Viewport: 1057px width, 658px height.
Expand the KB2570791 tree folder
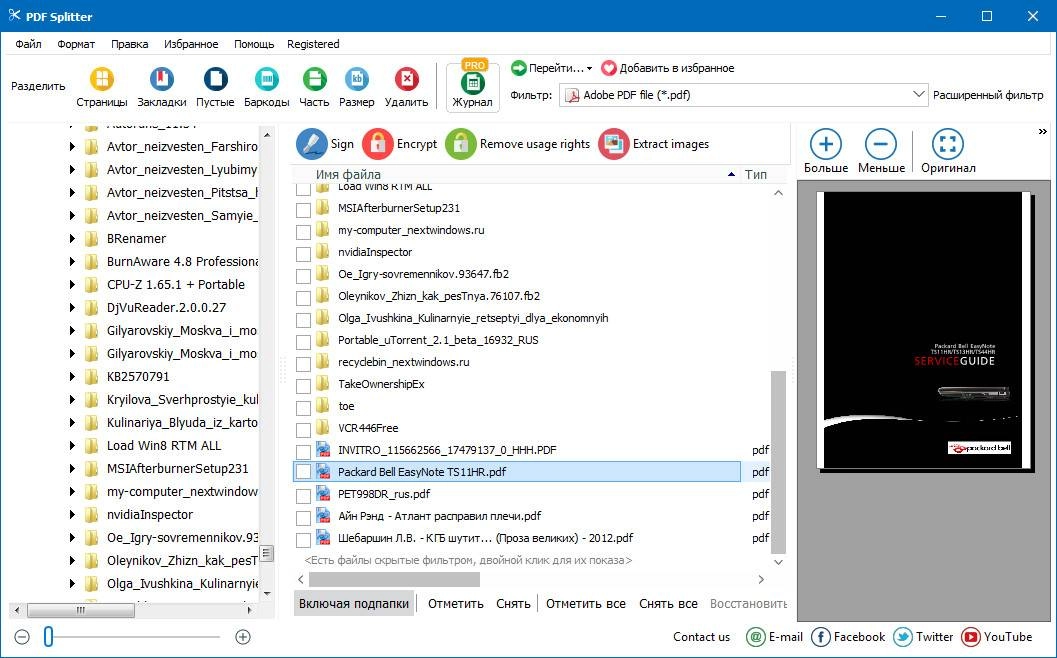[72, 377]
